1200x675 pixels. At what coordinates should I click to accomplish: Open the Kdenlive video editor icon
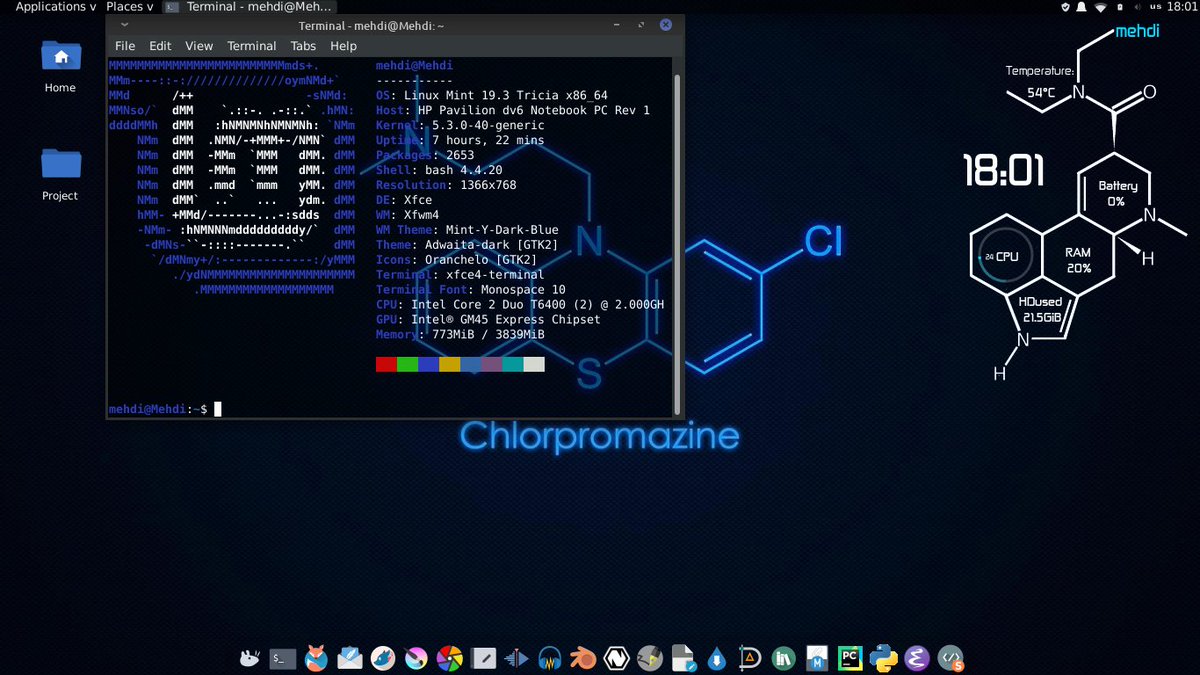point(516,658)
